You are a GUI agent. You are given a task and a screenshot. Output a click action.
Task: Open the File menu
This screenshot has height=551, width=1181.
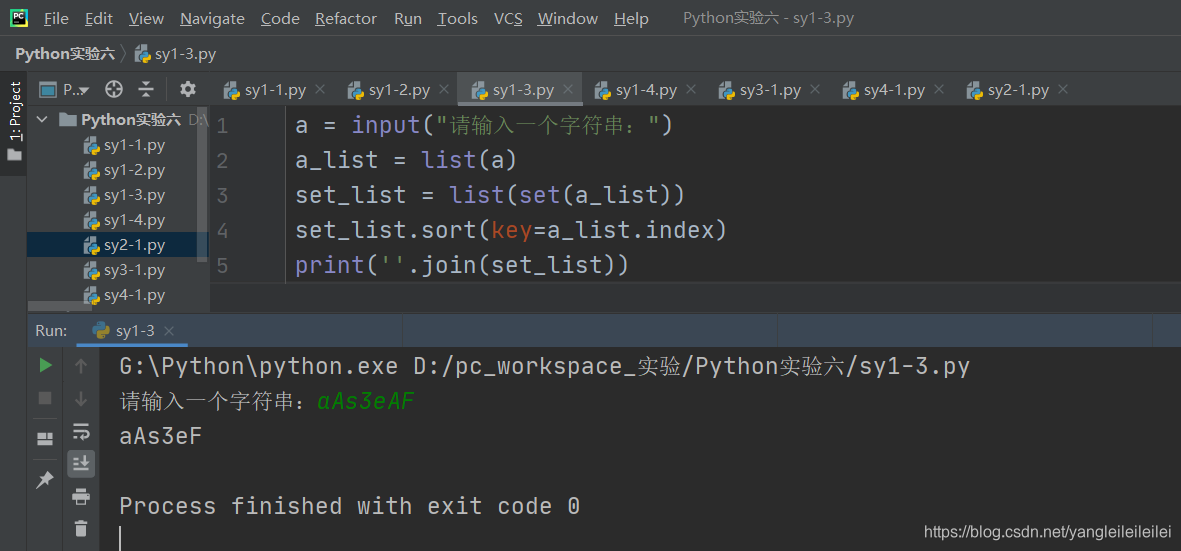[56, 19]
